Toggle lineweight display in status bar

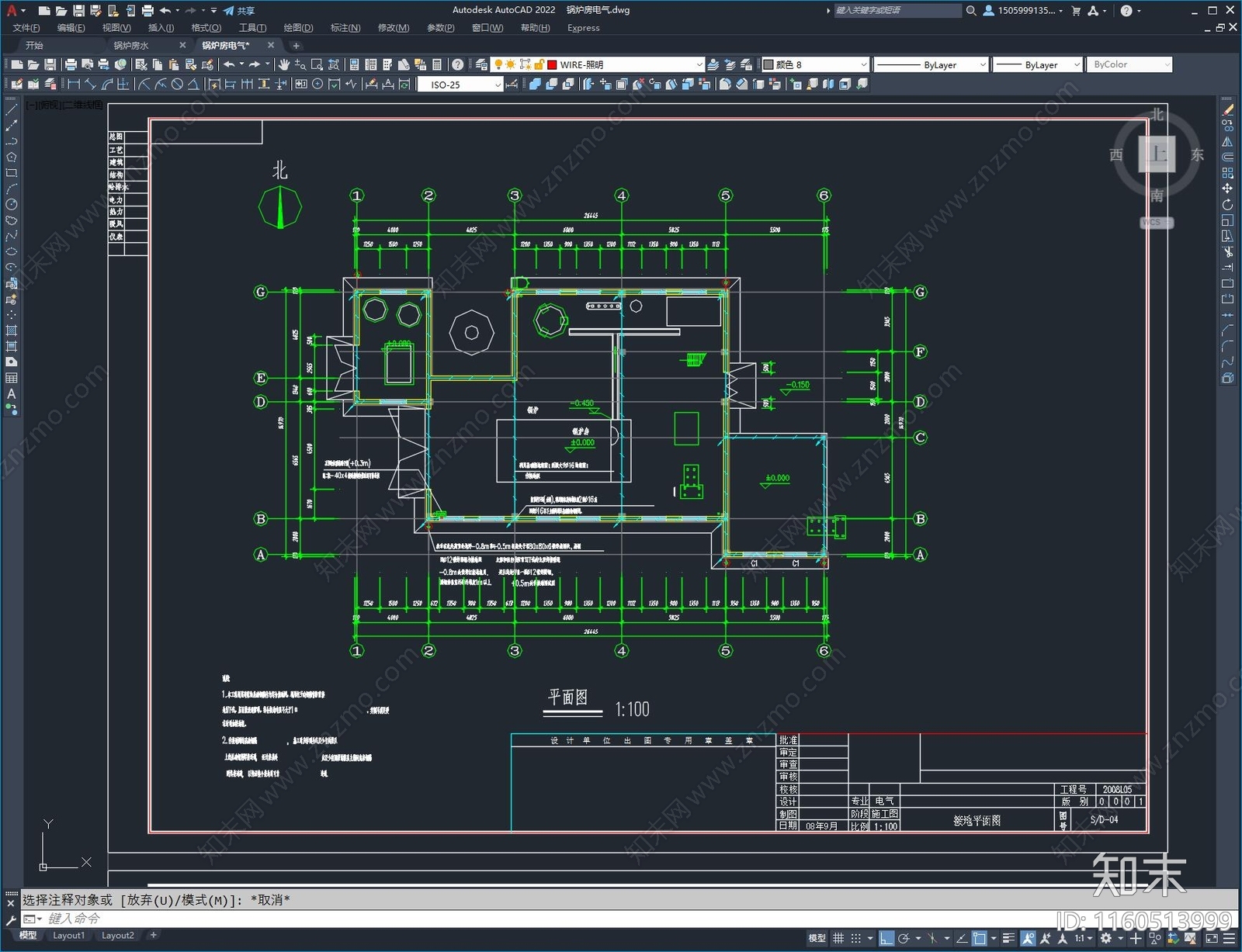click(1008, 938)
